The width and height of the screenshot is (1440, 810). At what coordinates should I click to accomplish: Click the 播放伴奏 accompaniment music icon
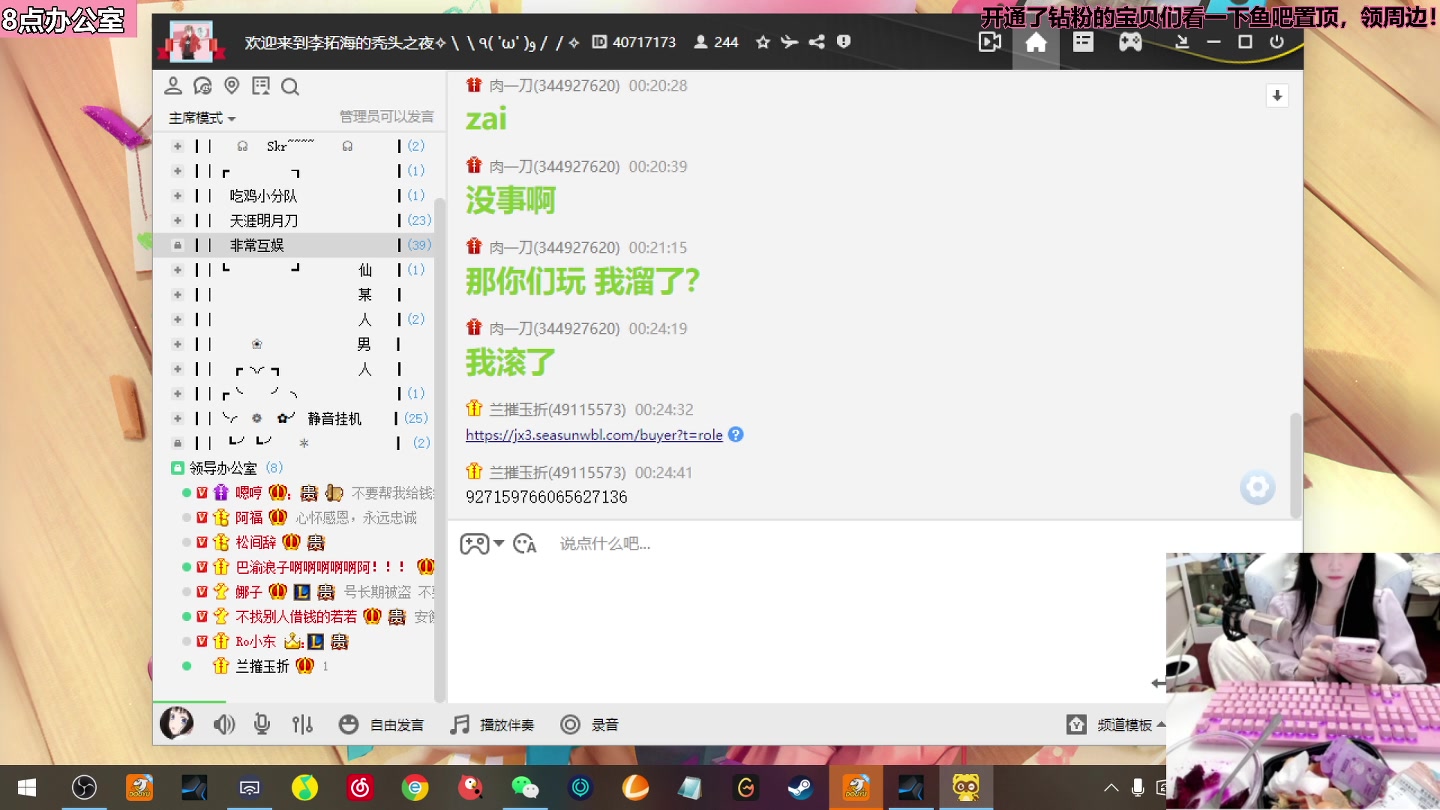[459, 724]
